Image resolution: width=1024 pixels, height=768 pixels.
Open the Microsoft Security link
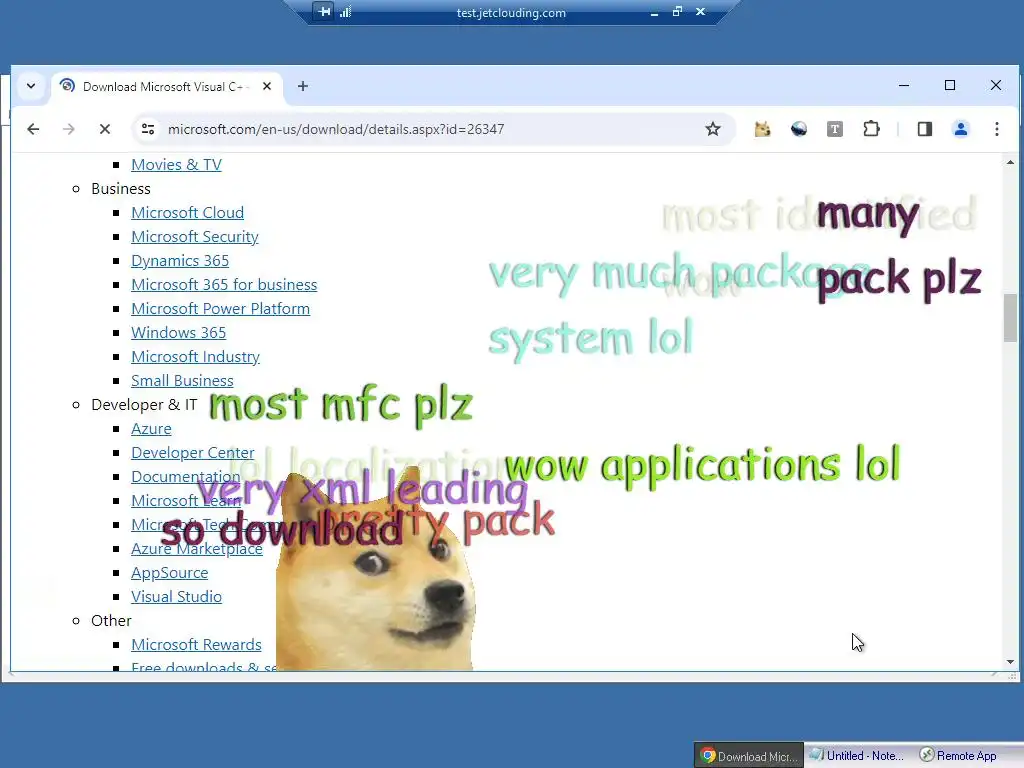tap(195, 236)
